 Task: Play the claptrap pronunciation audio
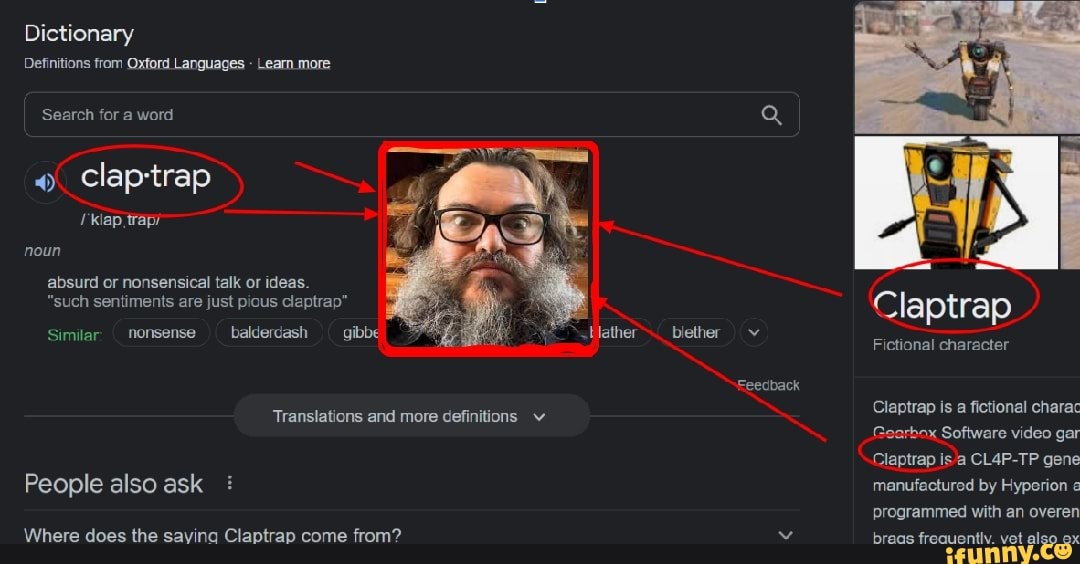click(x=45, y=182)
